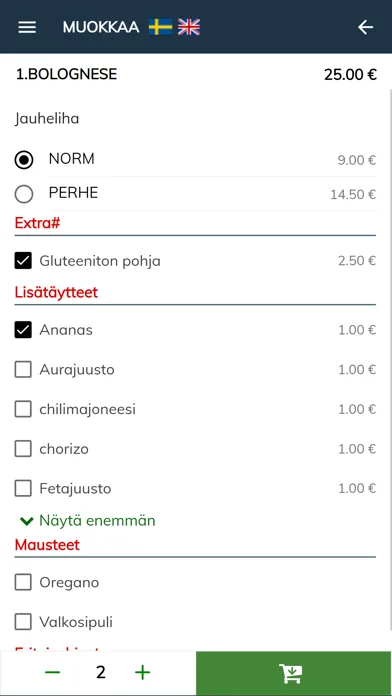Go back using the arrow icon
The image size is (392, 696).
365,27
